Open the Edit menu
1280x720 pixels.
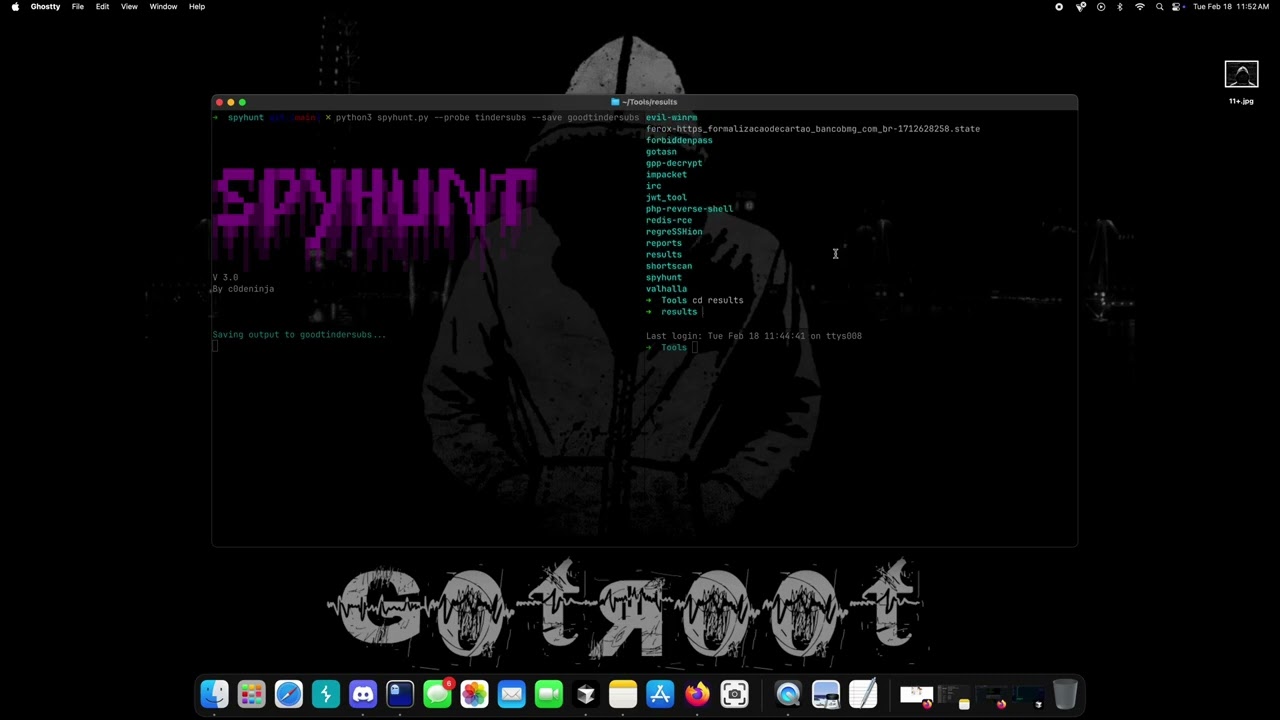[102, 7]
